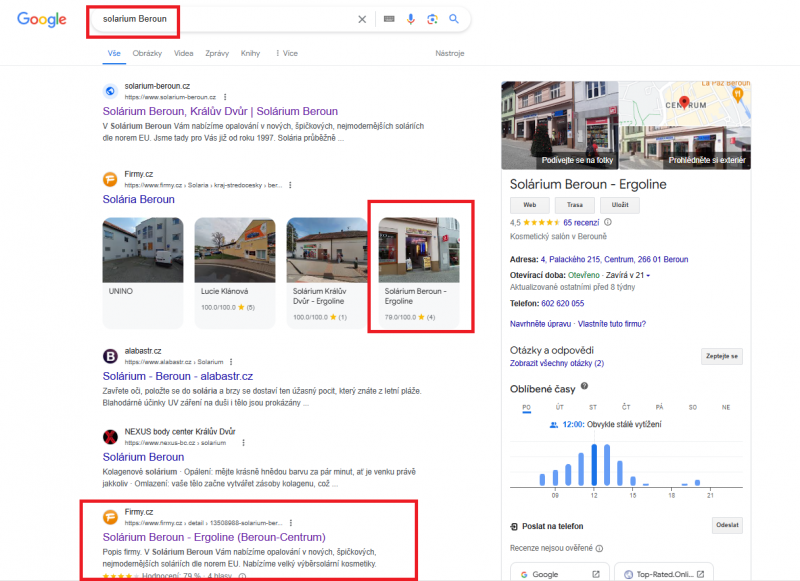Click the Zeptejte se button

(722, 356)
